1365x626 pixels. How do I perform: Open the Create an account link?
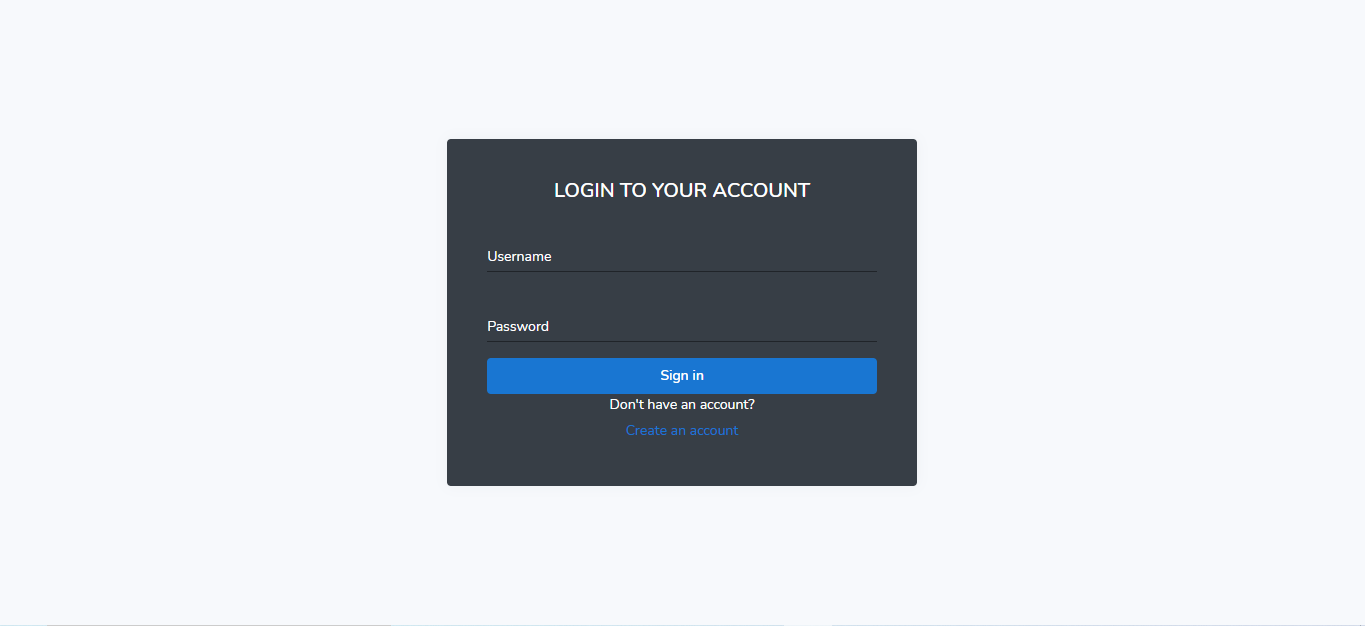point(682,431)
